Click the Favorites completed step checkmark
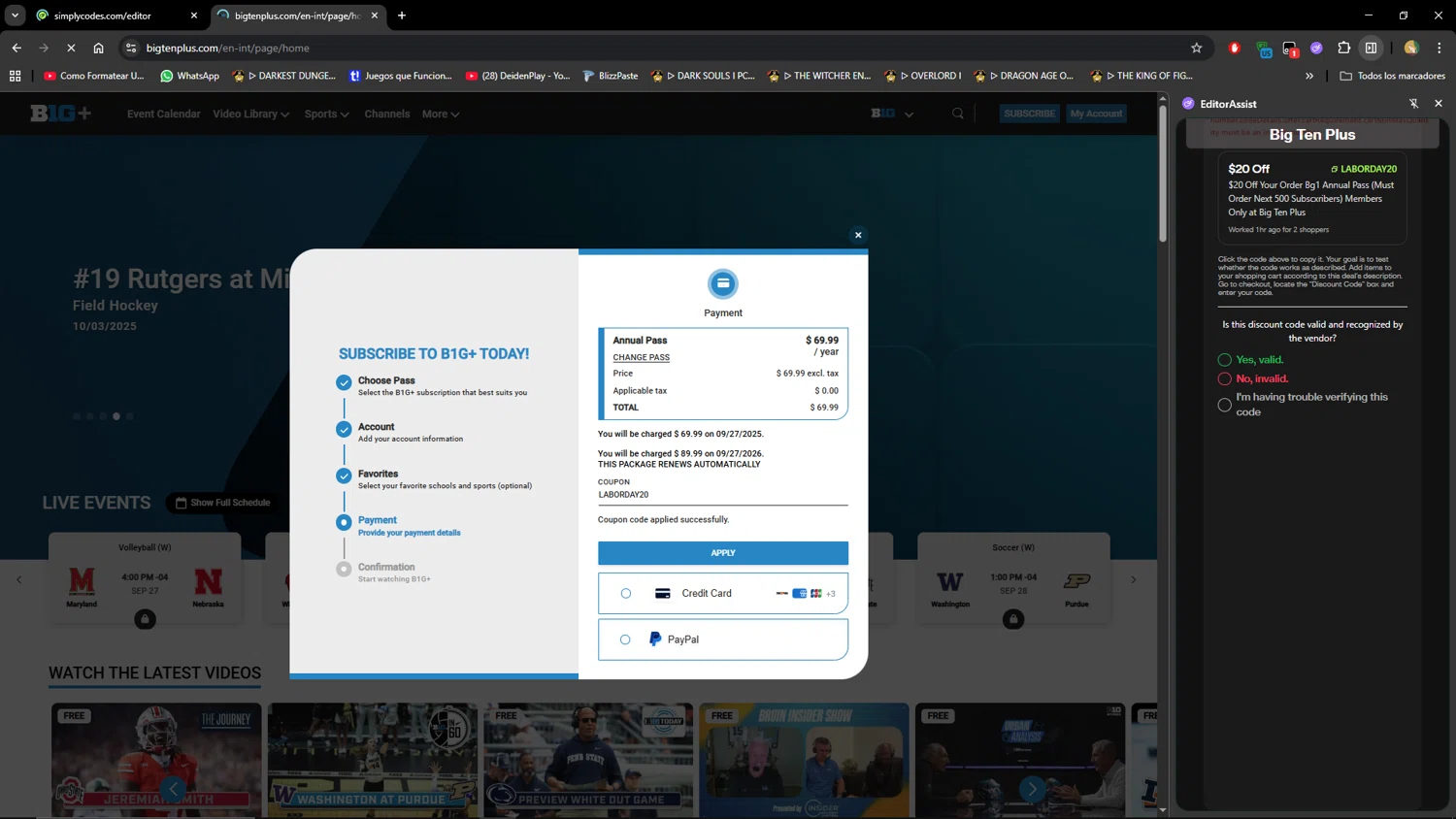1456x819 pixels. (344, 475)
